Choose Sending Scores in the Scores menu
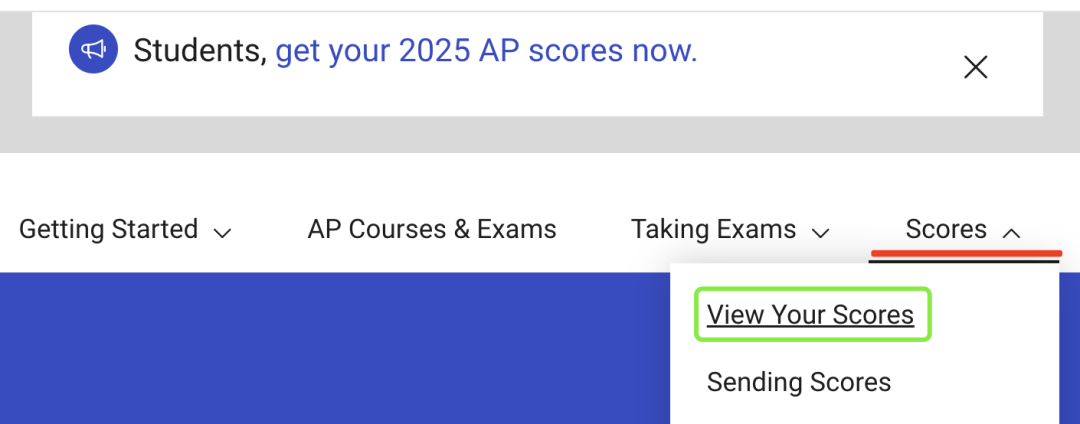 798,381
